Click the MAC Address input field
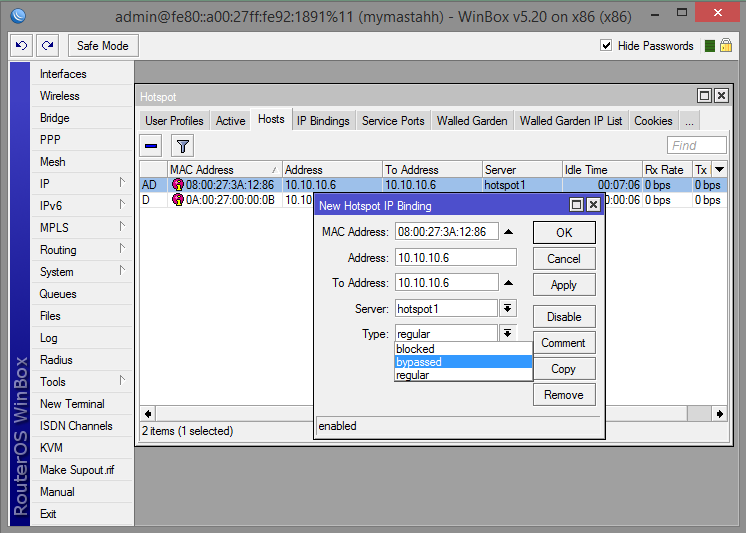The width and height of the screenshot is (746, 533). point(447,232)
